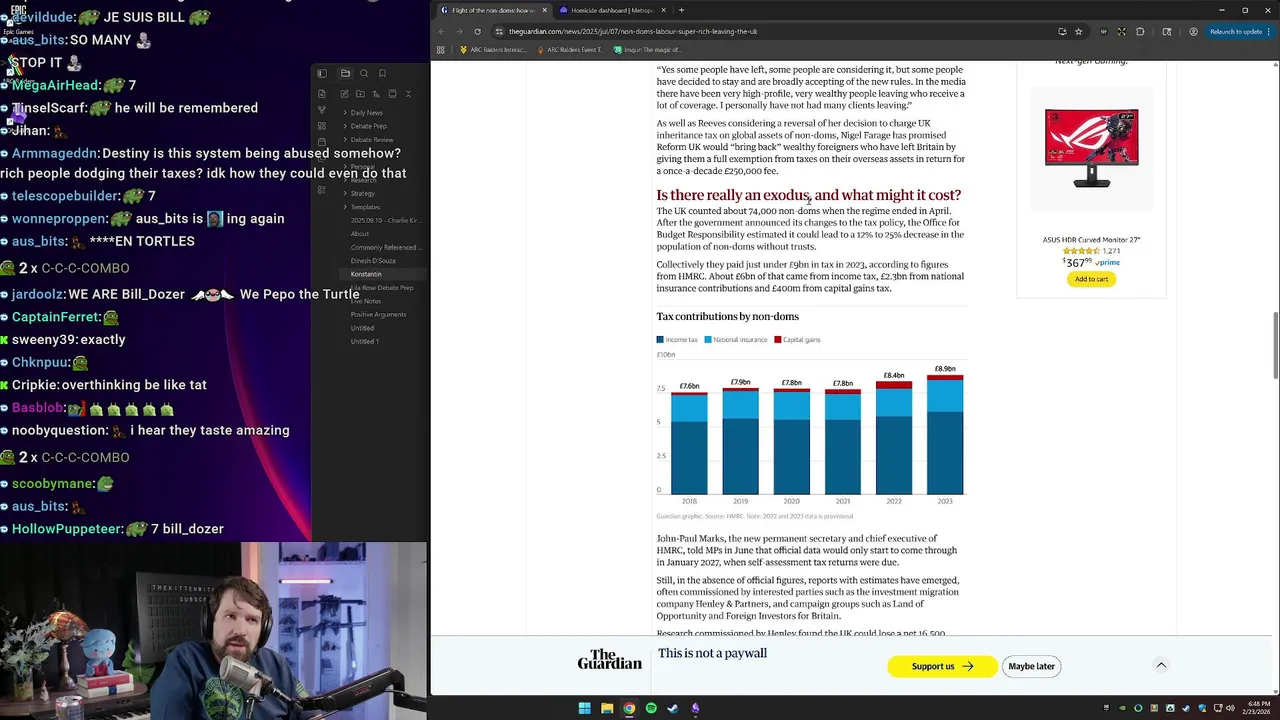Click the ASUS HDR Curved Monitor title
The height and width of the screenshot is (720, 1280).
[x=1091, y=240]
